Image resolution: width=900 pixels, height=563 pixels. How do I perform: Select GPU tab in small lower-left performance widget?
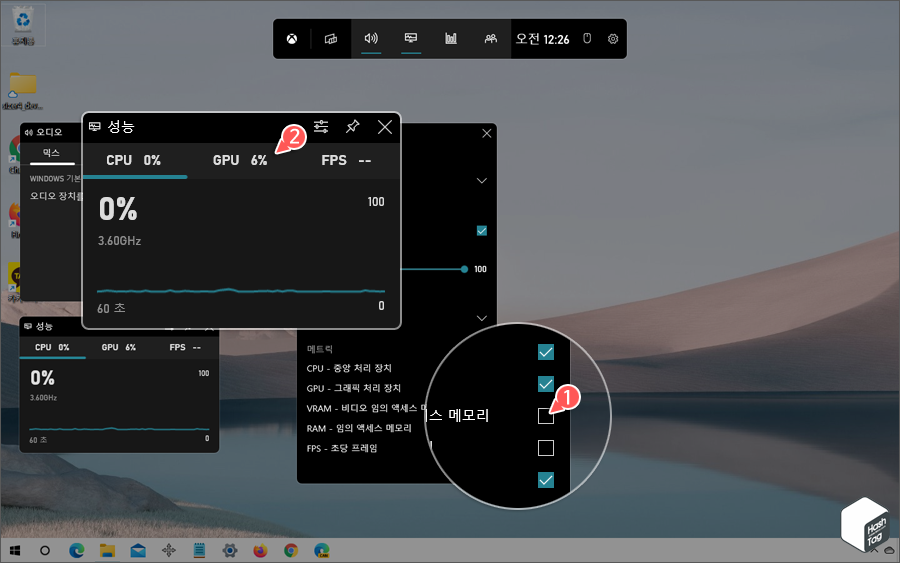pyautogui.click(x=119, y=347)
